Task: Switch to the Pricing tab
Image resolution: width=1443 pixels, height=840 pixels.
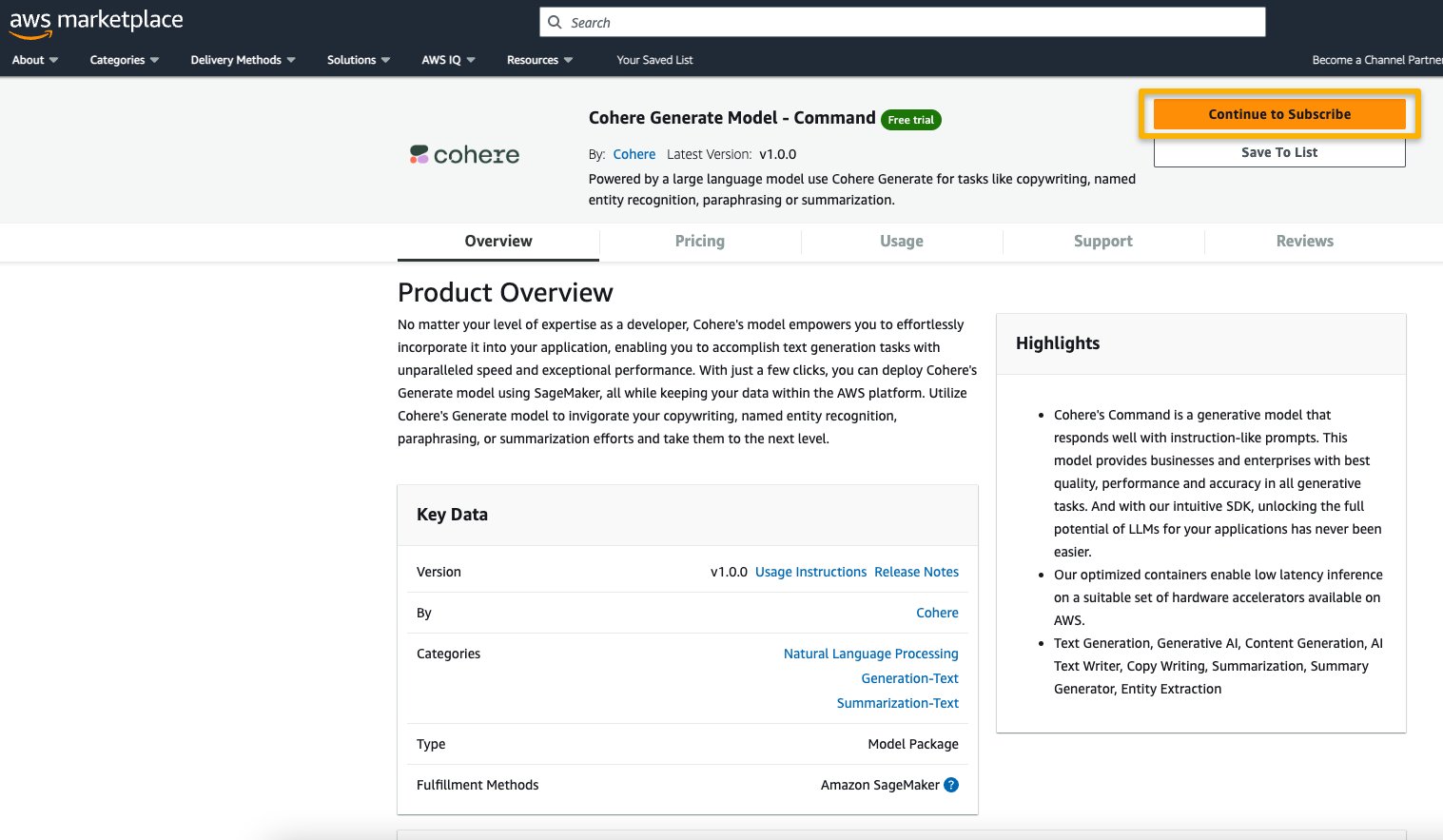Action: point(700,242)
